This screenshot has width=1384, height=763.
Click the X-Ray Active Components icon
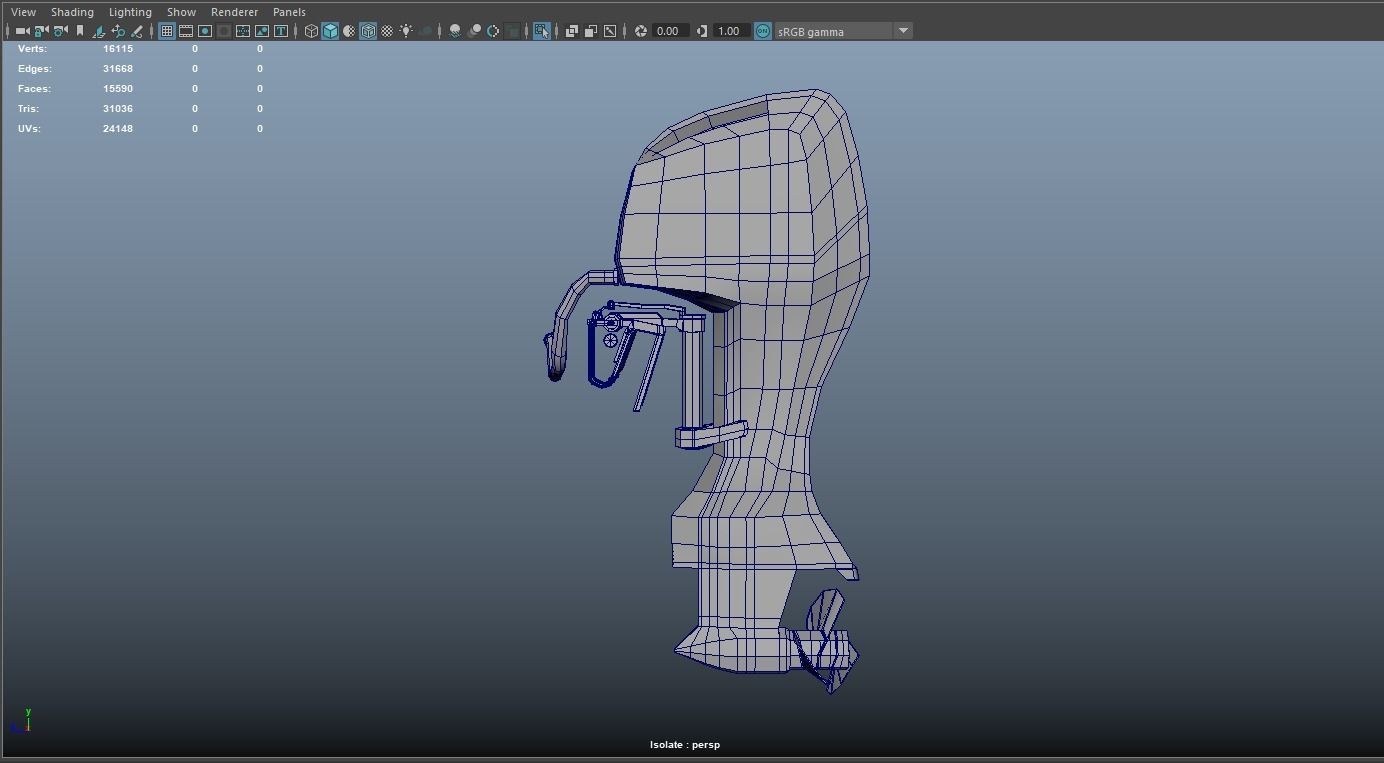pos(591,31)
